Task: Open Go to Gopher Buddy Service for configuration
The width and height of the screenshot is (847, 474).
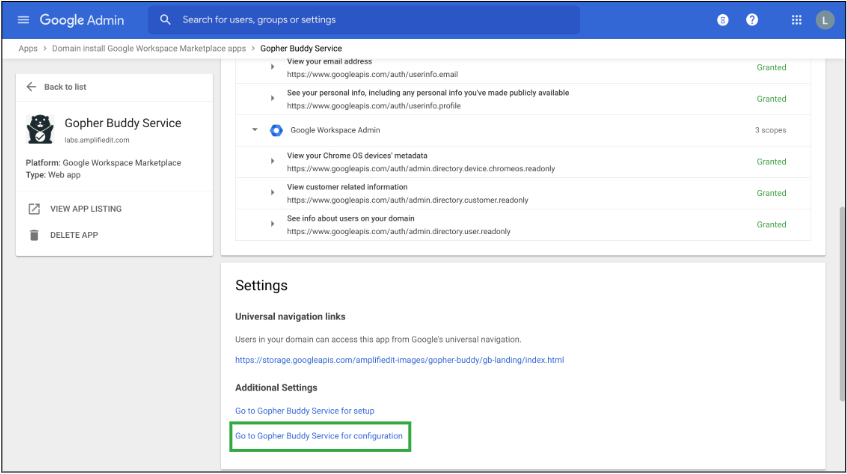Action: click(319, 436)
